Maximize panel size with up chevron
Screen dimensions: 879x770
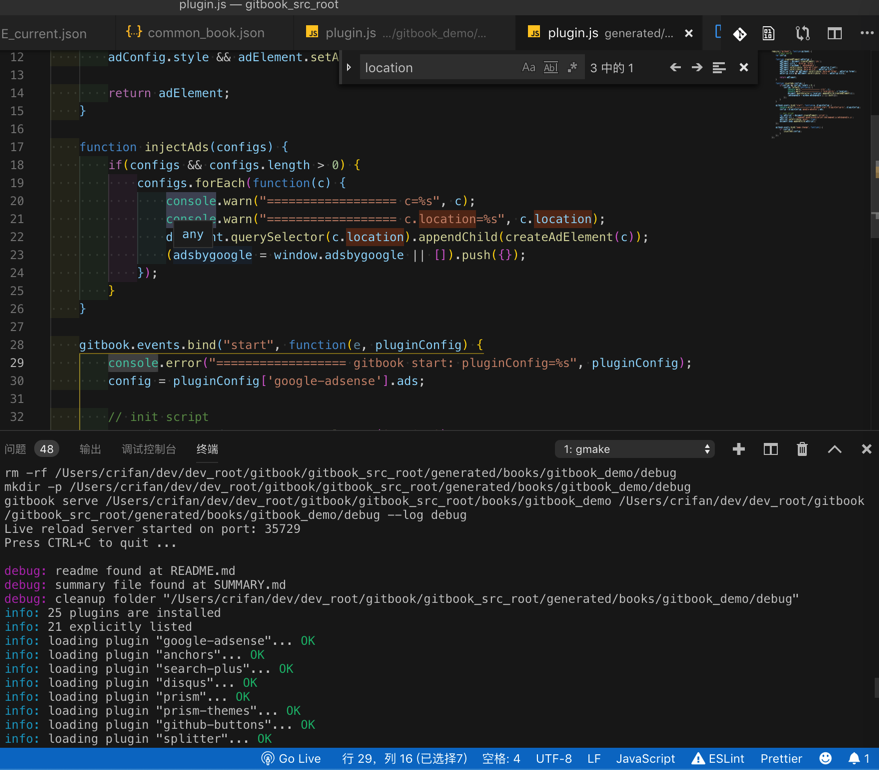[834, 449]
